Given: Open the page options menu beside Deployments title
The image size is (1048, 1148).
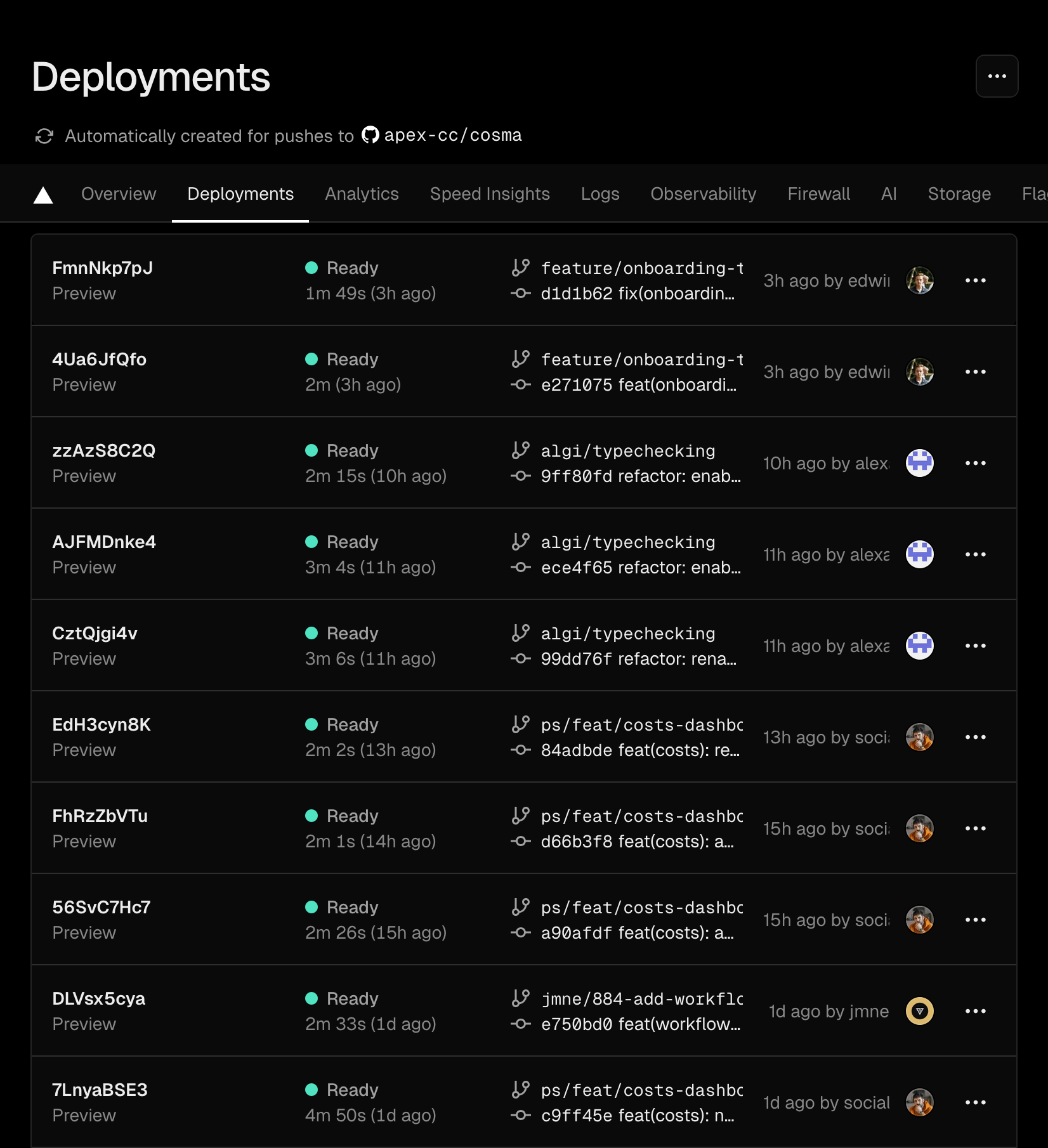Looking at the screenshot, I should pos(997,76).
